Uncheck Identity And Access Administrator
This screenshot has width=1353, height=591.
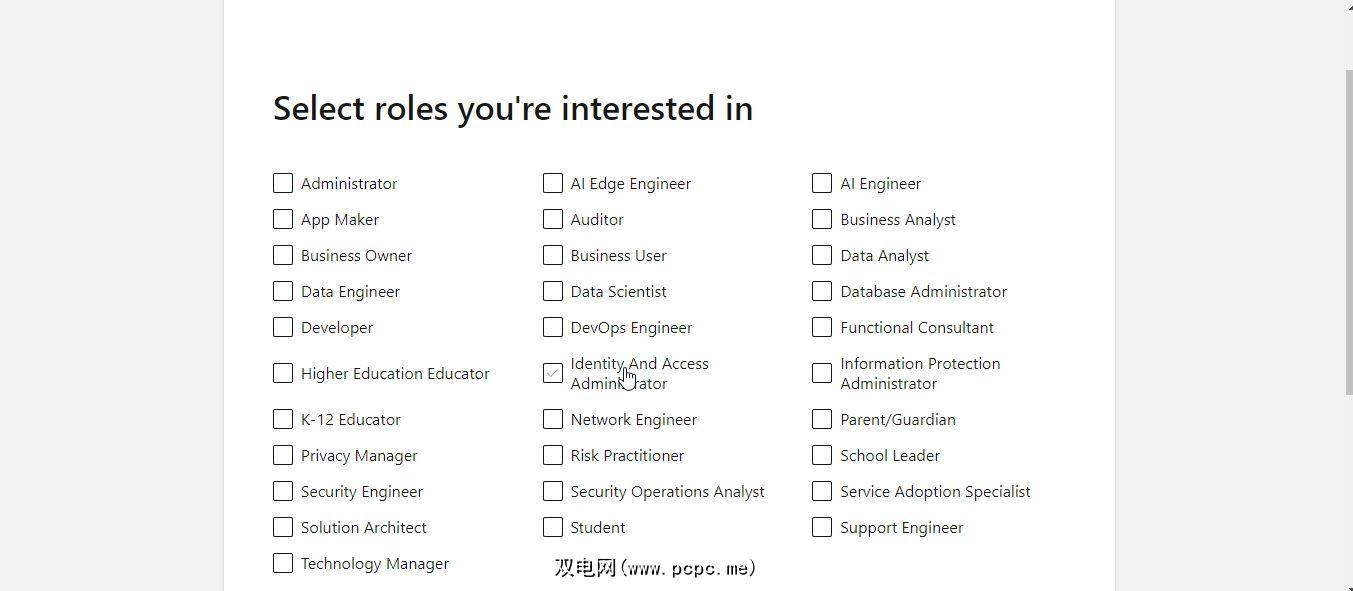coord(553,373)
